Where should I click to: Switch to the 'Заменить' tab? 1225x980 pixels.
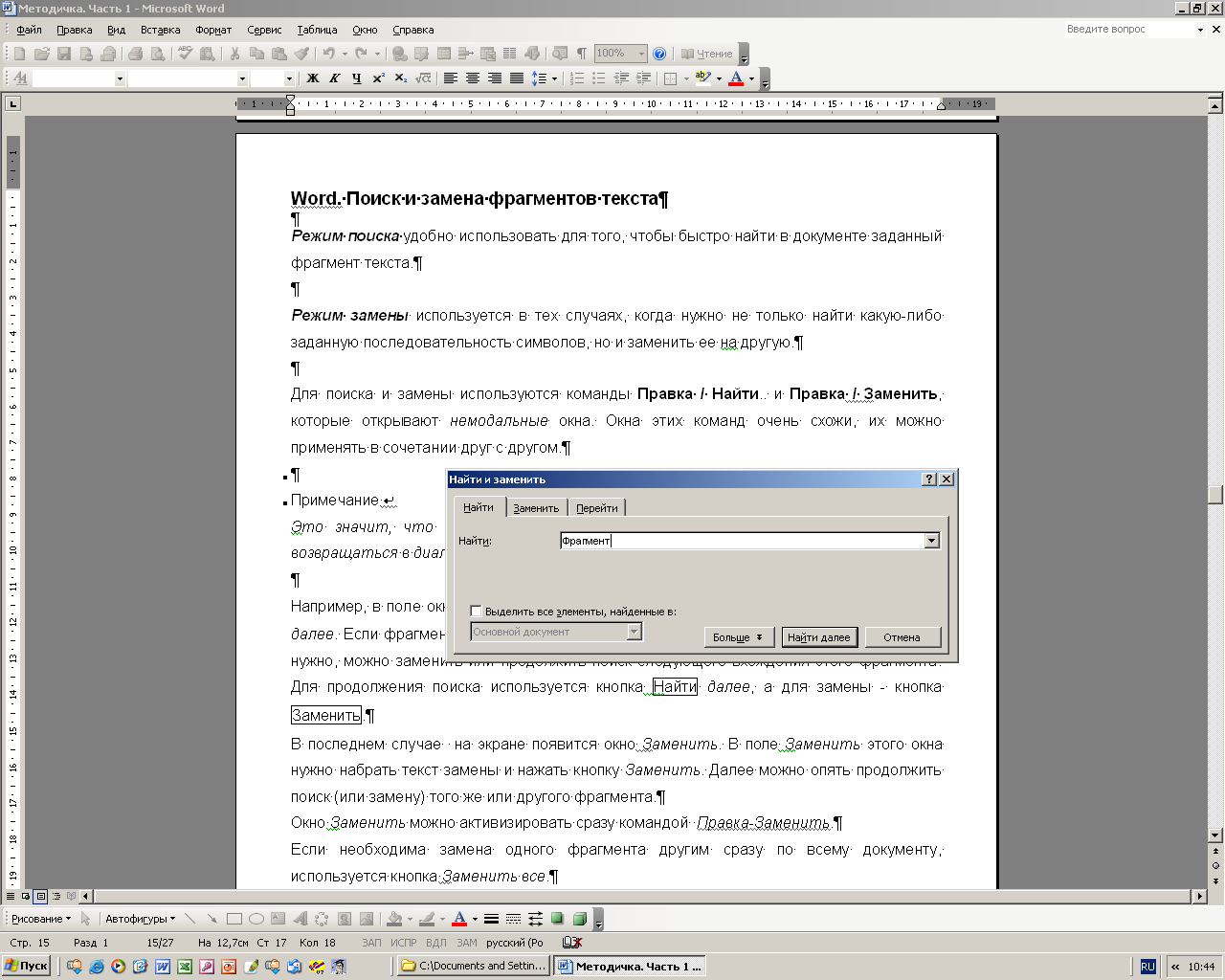tap(536, 508)
